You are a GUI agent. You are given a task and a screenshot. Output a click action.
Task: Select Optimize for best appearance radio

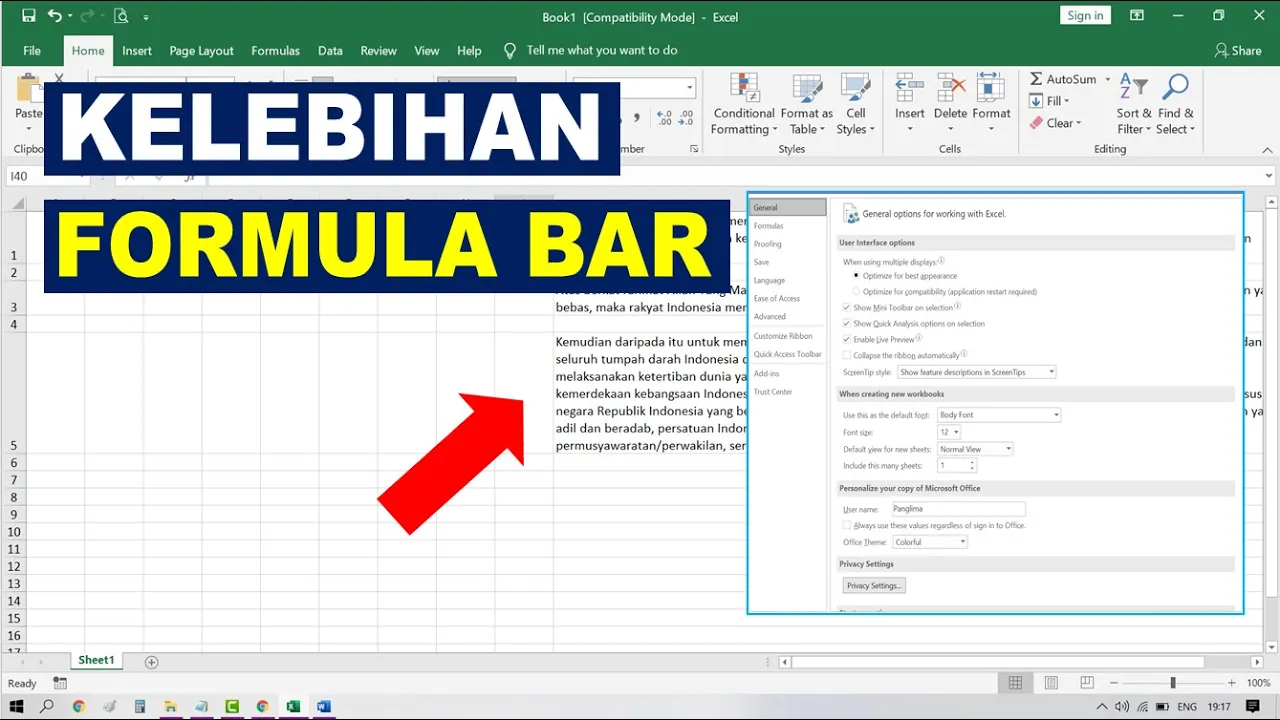[x=856, y=275]
